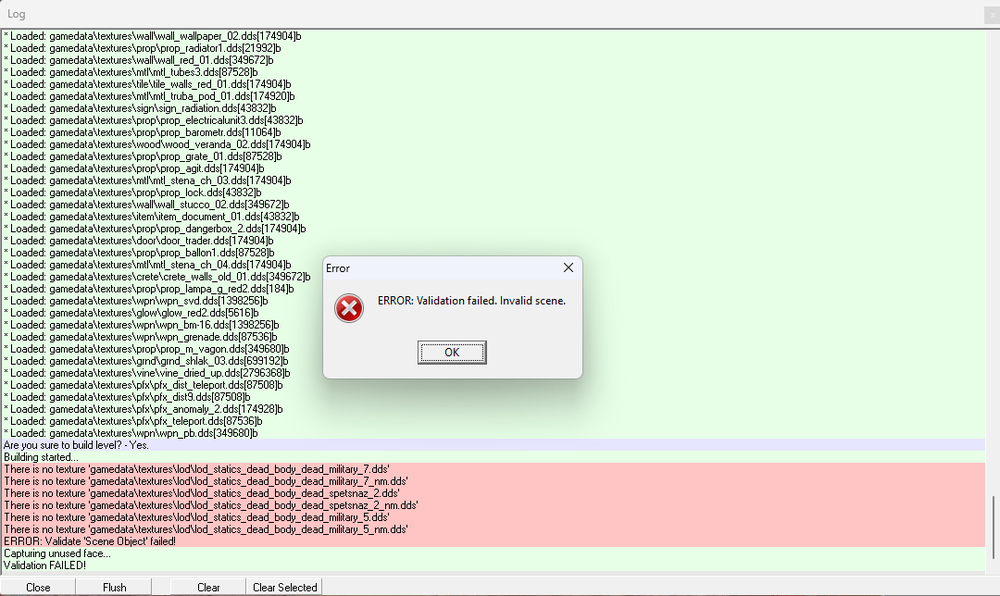Close the Error dialog with X

click(568, 268)
